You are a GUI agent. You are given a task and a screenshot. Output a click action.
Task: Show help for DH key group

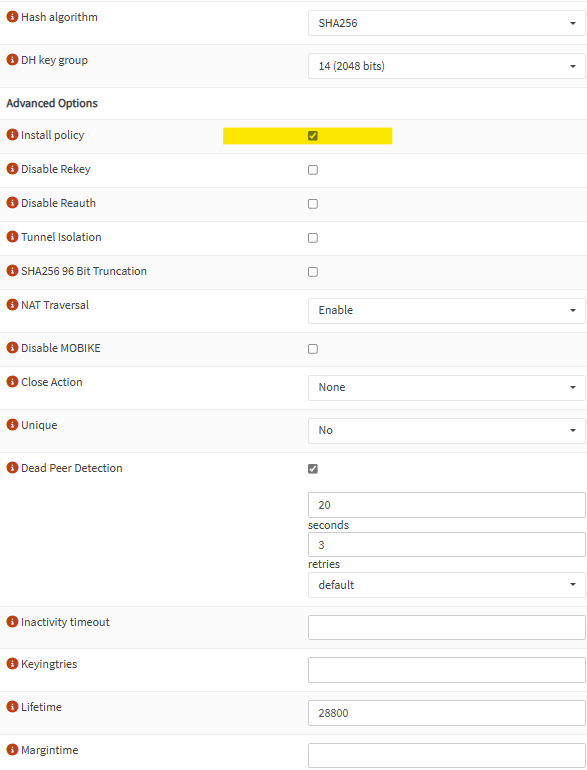(12, 60)
